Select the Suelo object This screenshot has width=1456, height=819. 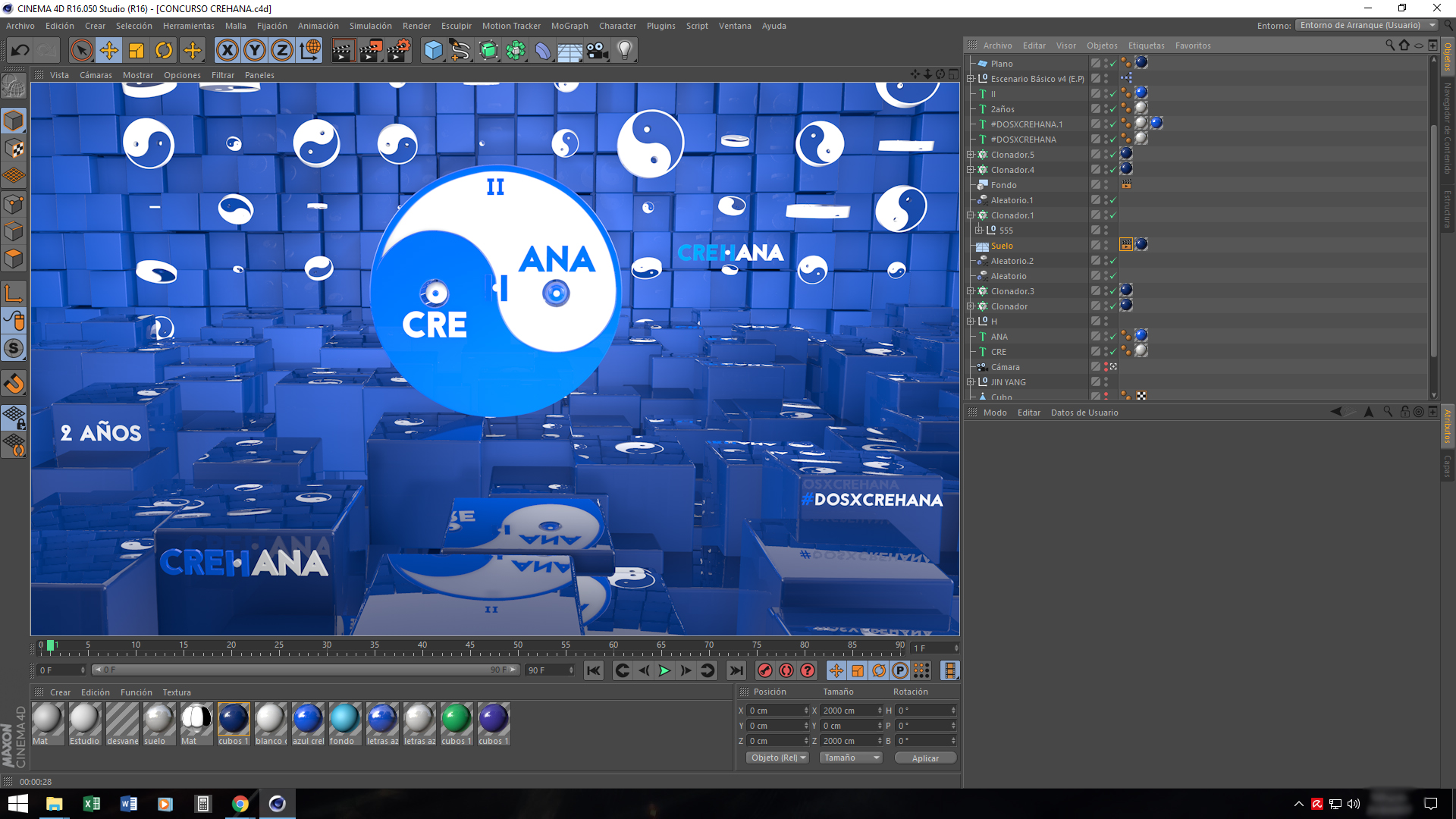coord(1002,246)
